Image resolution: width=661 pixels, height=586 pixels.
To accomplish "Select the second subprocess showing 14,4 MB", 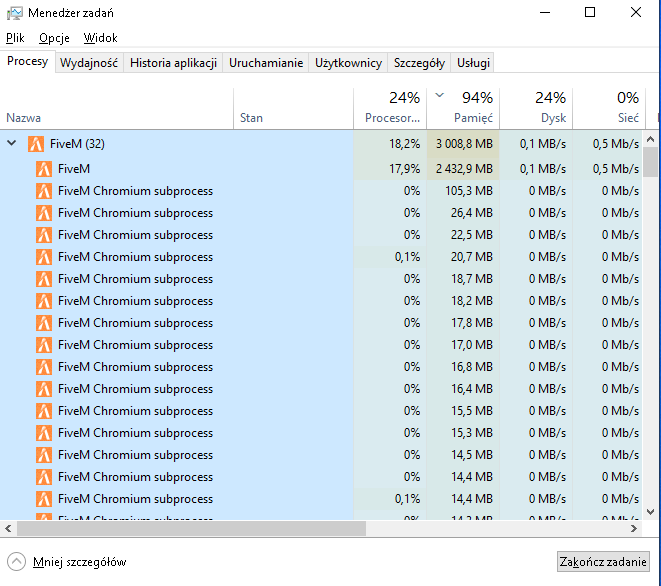I will point(321,499).
